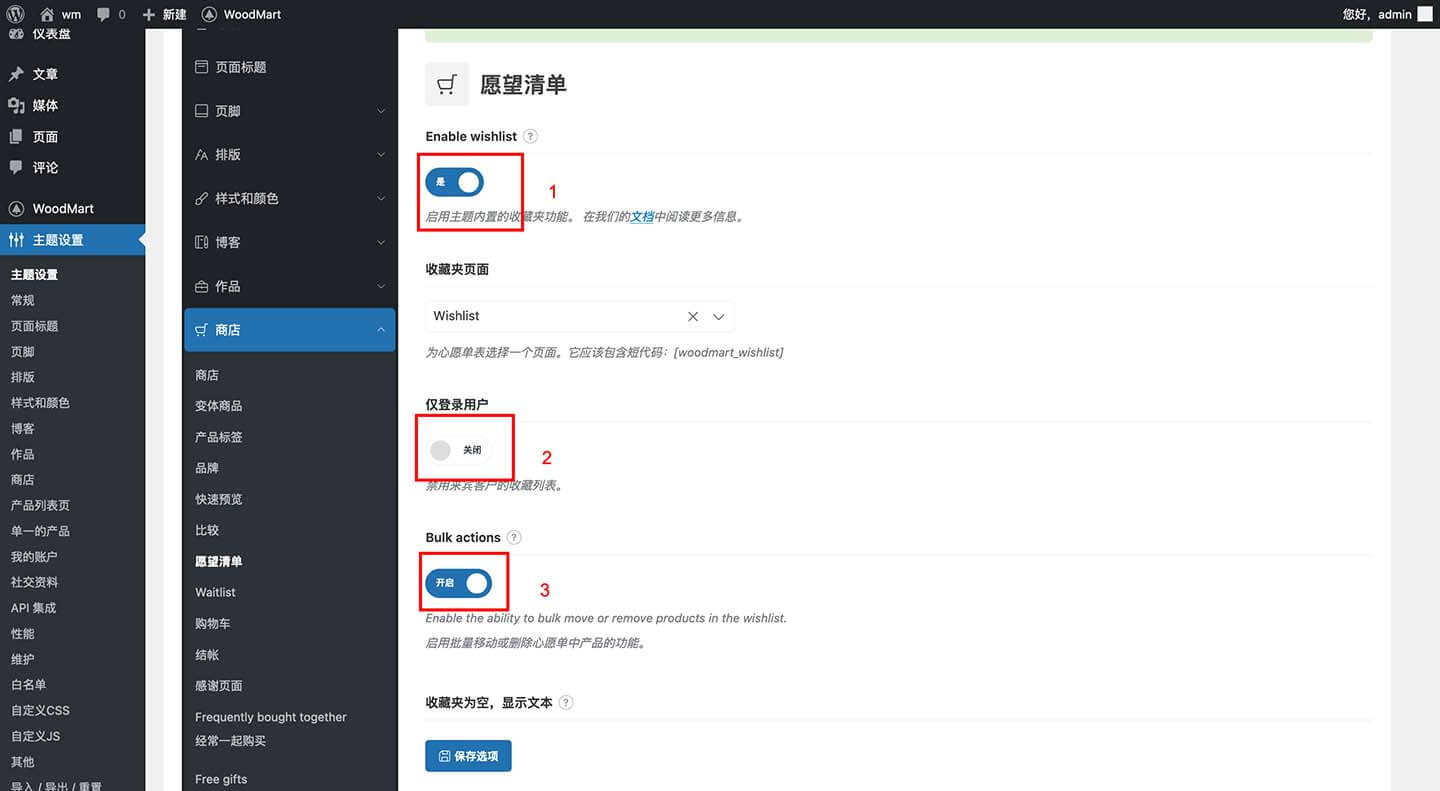
Task: Click the 博客 panel icon
Action: click(x=201, y=242)
